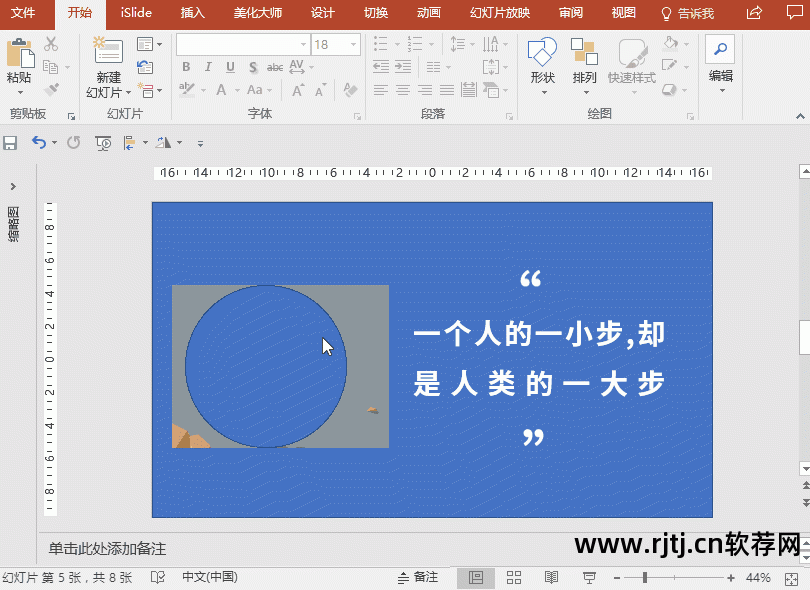Click the 编辑 (Editing) button
810x590 pixels.
[x=720, y=60]
